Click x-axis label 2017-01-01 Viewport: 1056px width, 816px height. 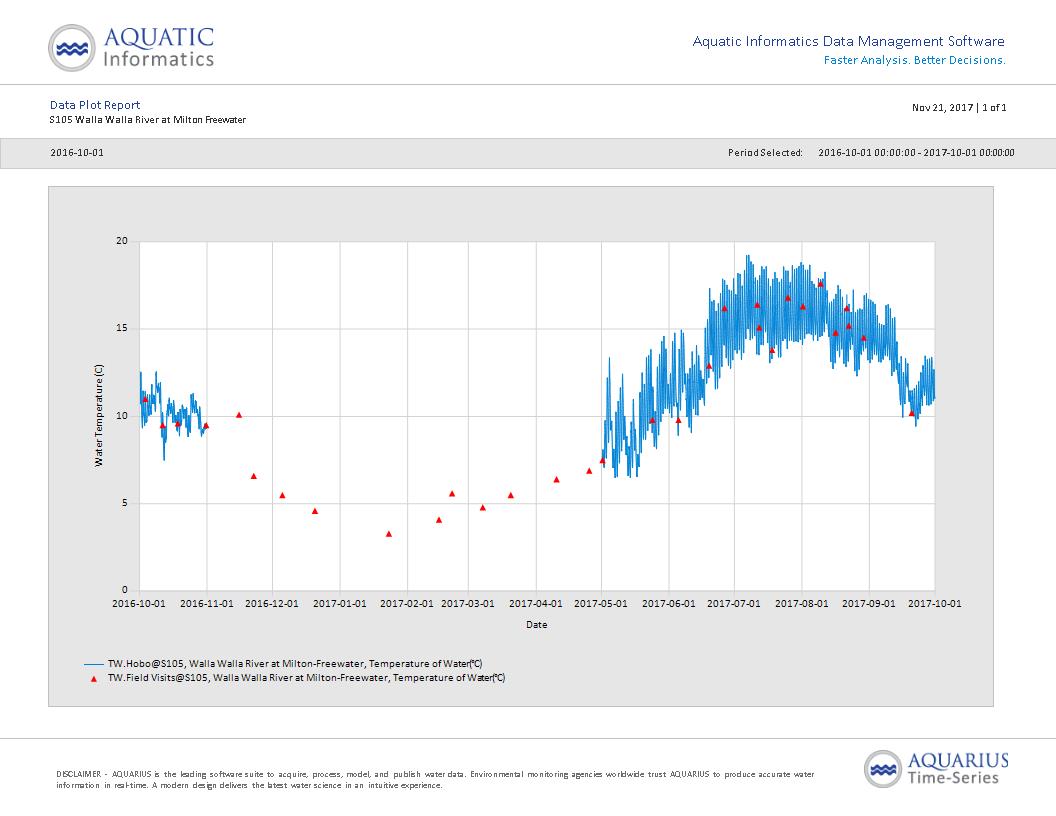[x=340, y=603]
